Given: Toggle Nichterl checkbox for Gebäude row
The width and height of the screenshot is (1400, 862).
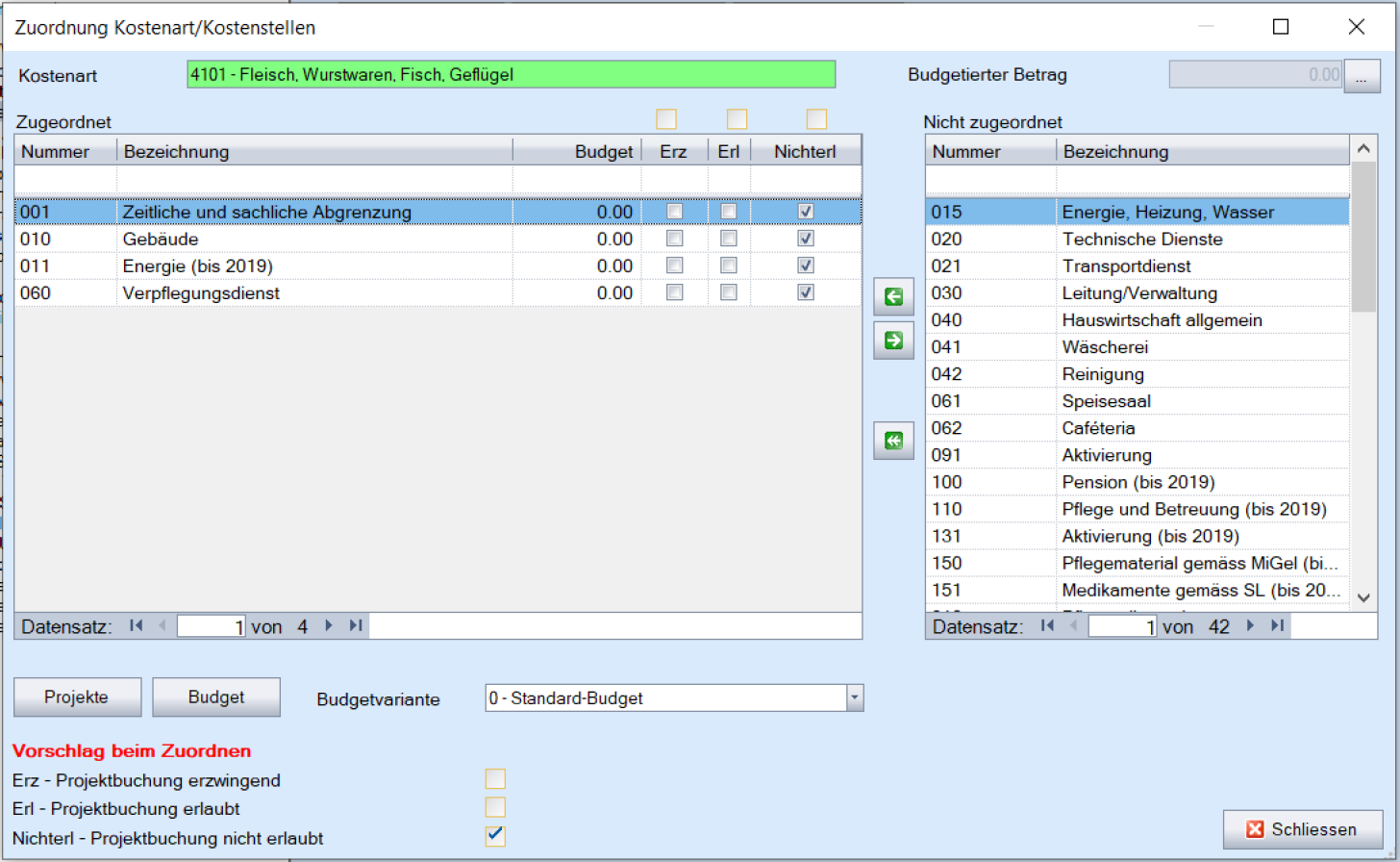Looking at the screenshot, I should [x=807, y=239].
